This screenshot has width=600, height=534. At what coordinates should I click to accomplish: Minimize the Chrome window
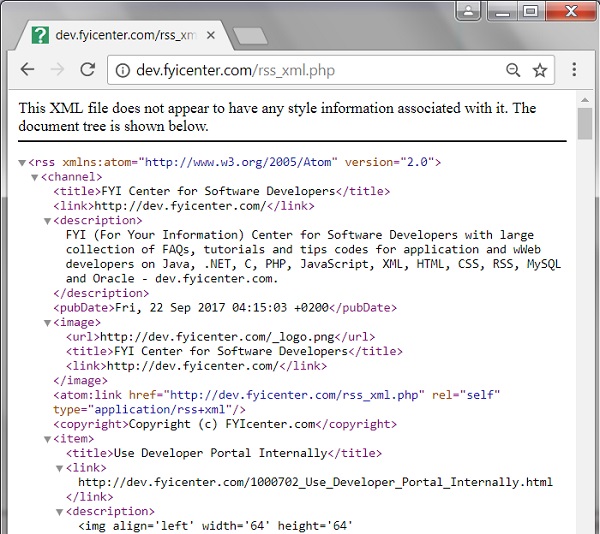click(x=502, y=11)
